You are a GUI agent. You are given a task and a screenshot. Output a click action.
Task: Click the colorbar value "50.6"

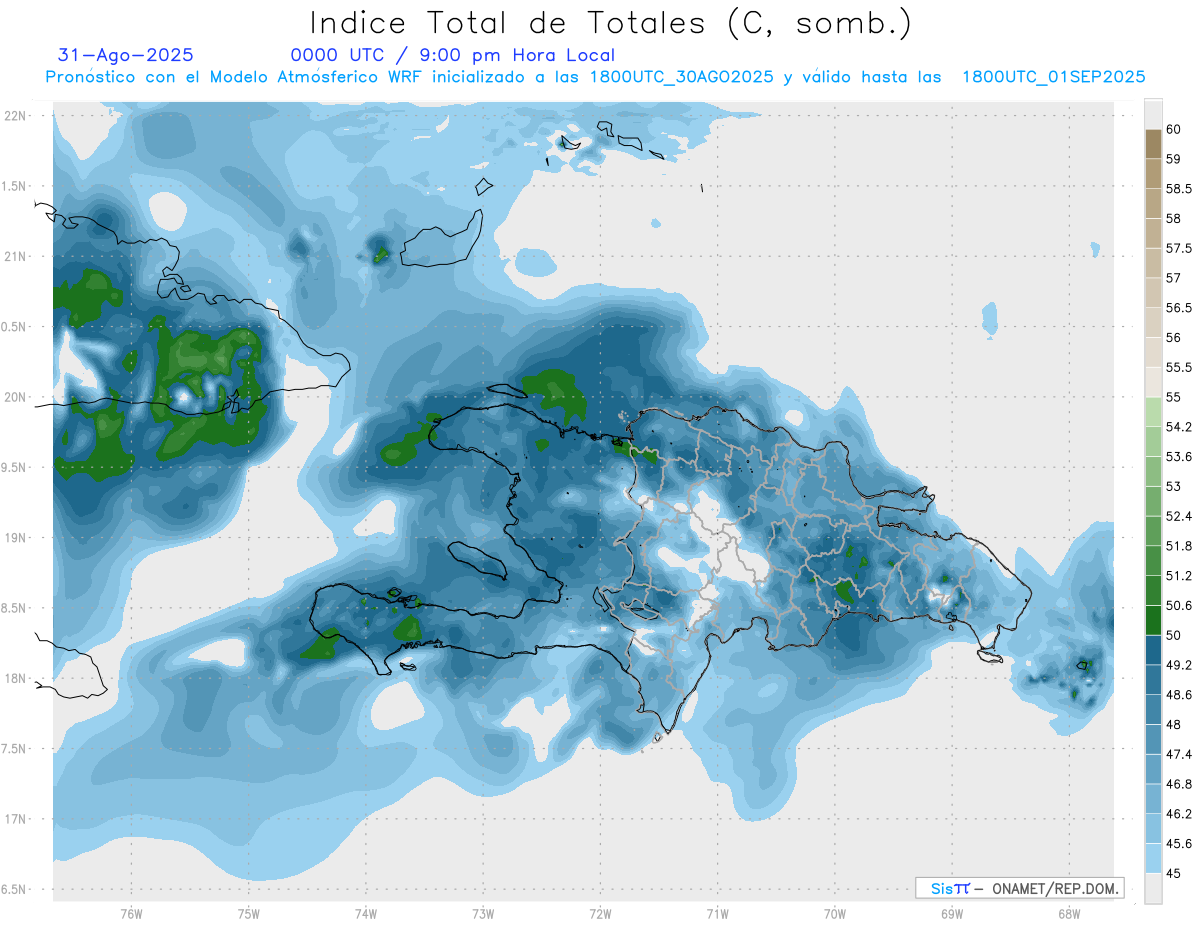[1180, 606]
